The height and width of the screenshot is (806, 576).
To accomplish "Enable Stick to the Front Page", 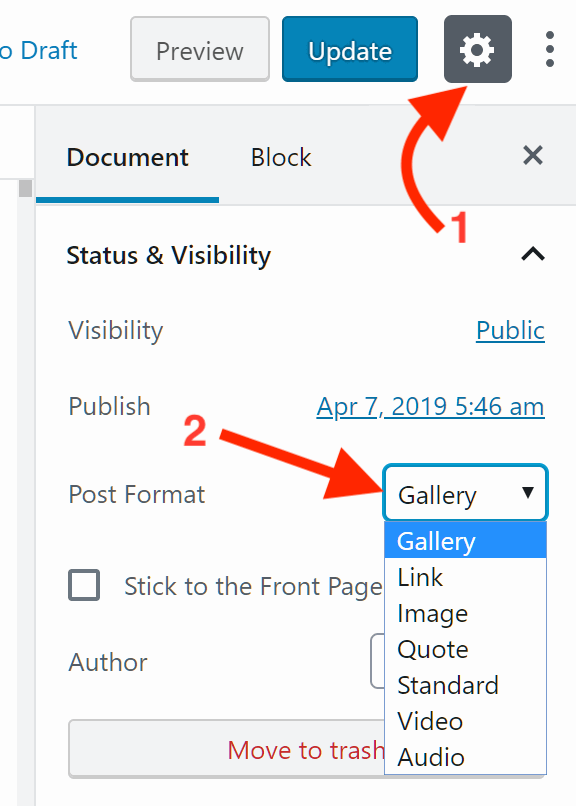I will coord(84,586).
